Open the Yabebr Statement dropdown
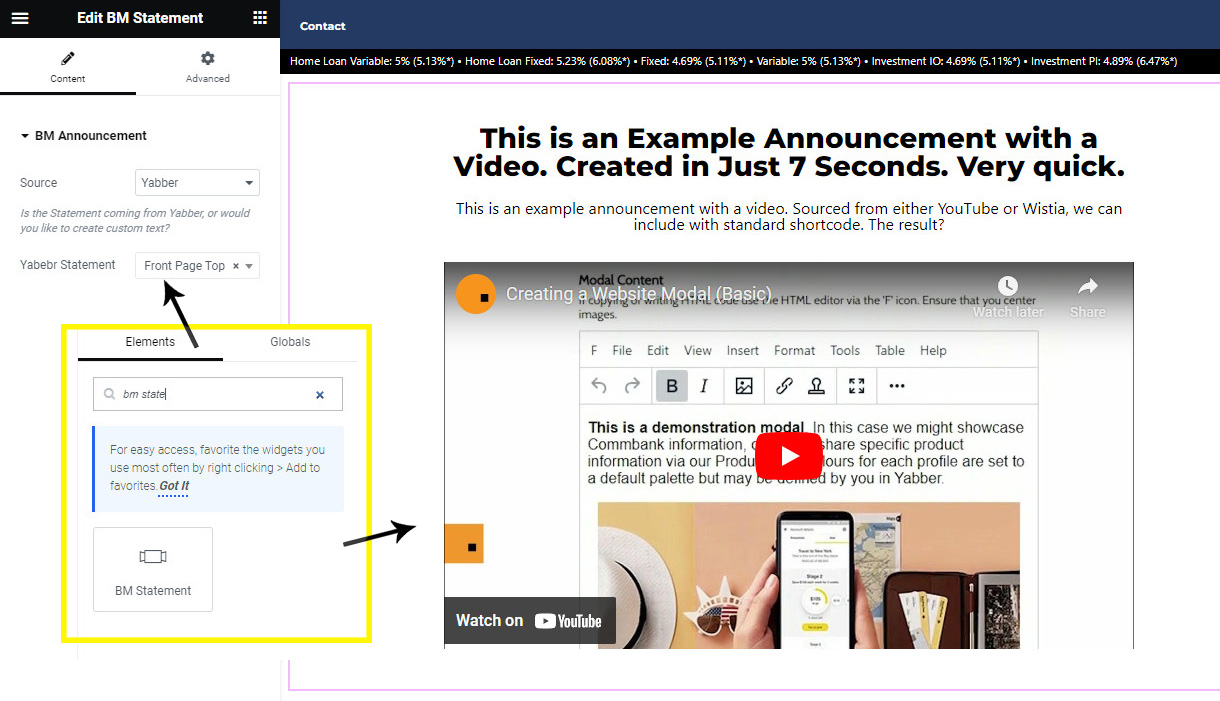Screen dimensions: 1220x701 (x=197, y=266)
